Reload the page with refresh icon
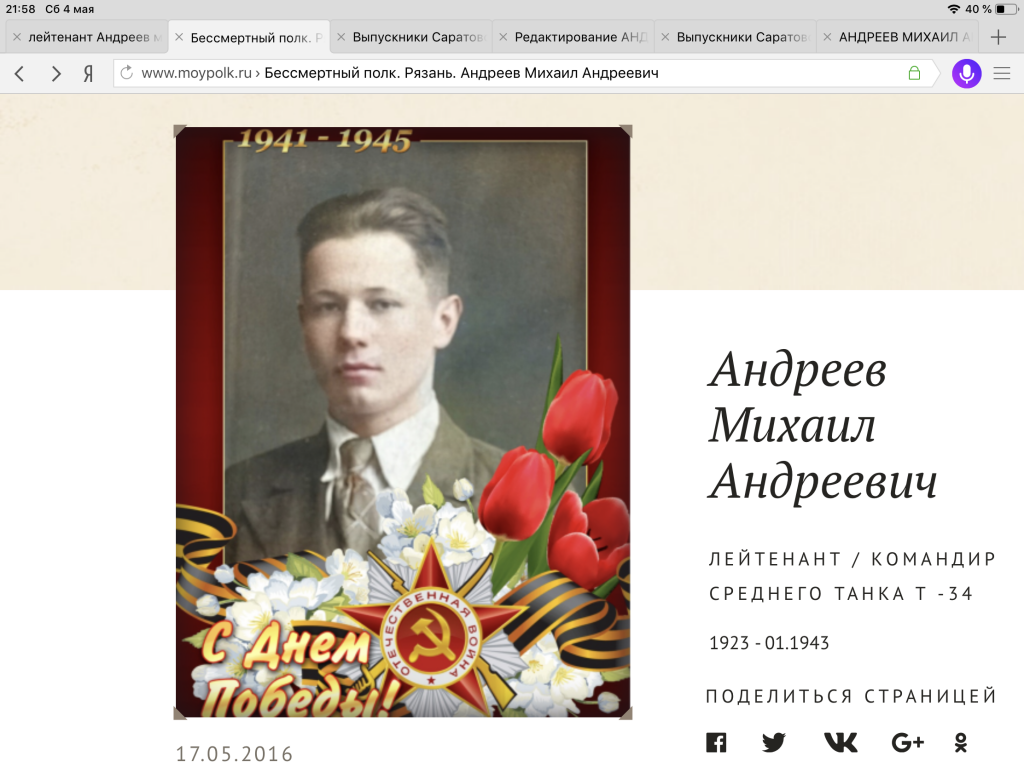1024x768 pixels. coord(127,72)
